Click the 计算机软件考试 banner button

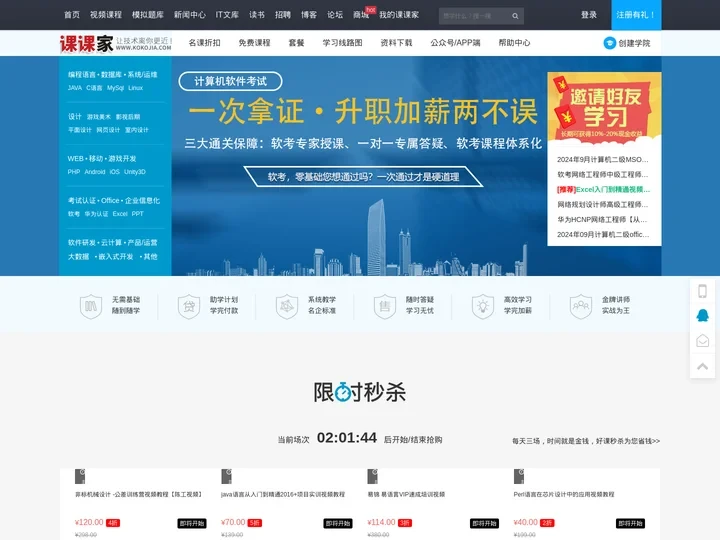(231, 81)
